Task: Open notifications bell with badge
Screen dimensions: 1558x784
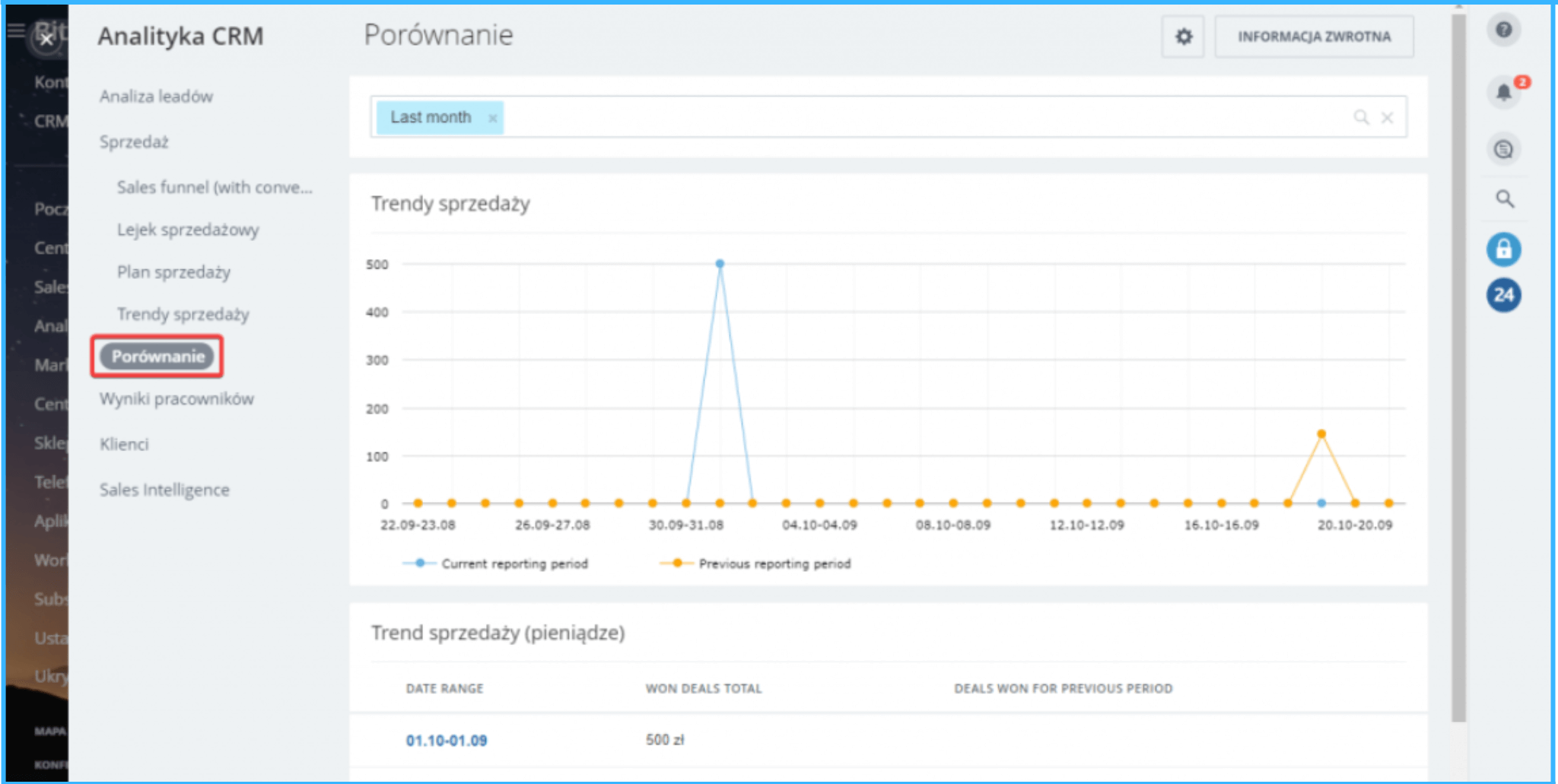Action: click(1504, 93)
